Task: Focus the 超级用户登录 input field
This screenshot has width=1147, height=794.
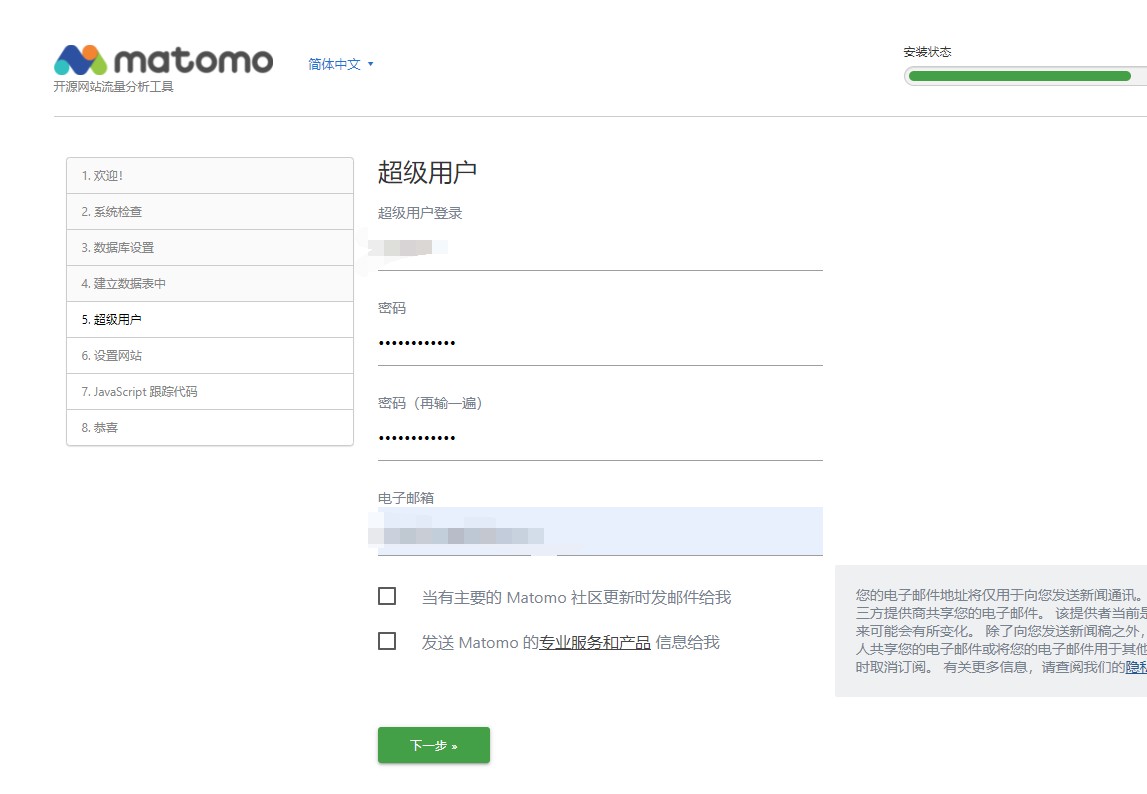Action: (x=600, y=249)
